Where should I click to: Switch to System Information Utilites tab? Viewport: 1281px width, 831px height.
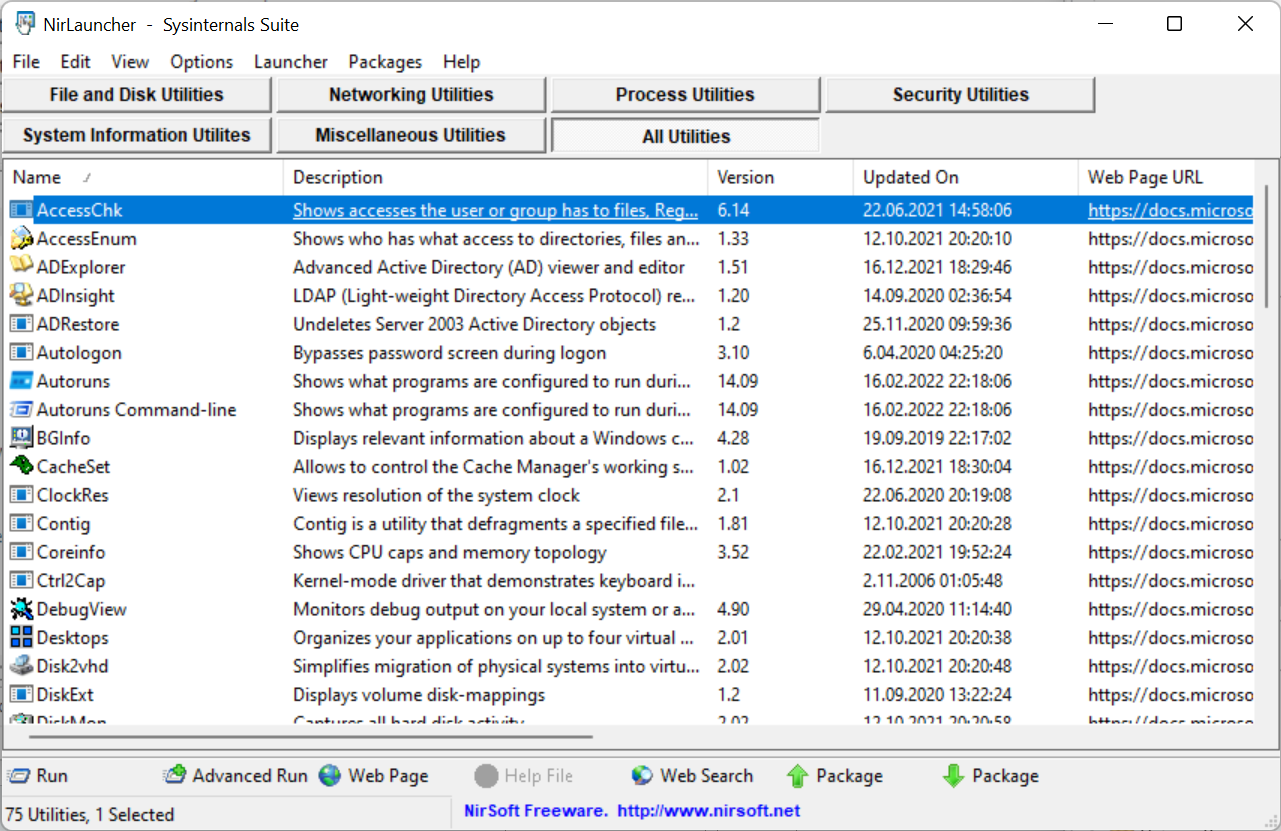[x=137, y=135]
